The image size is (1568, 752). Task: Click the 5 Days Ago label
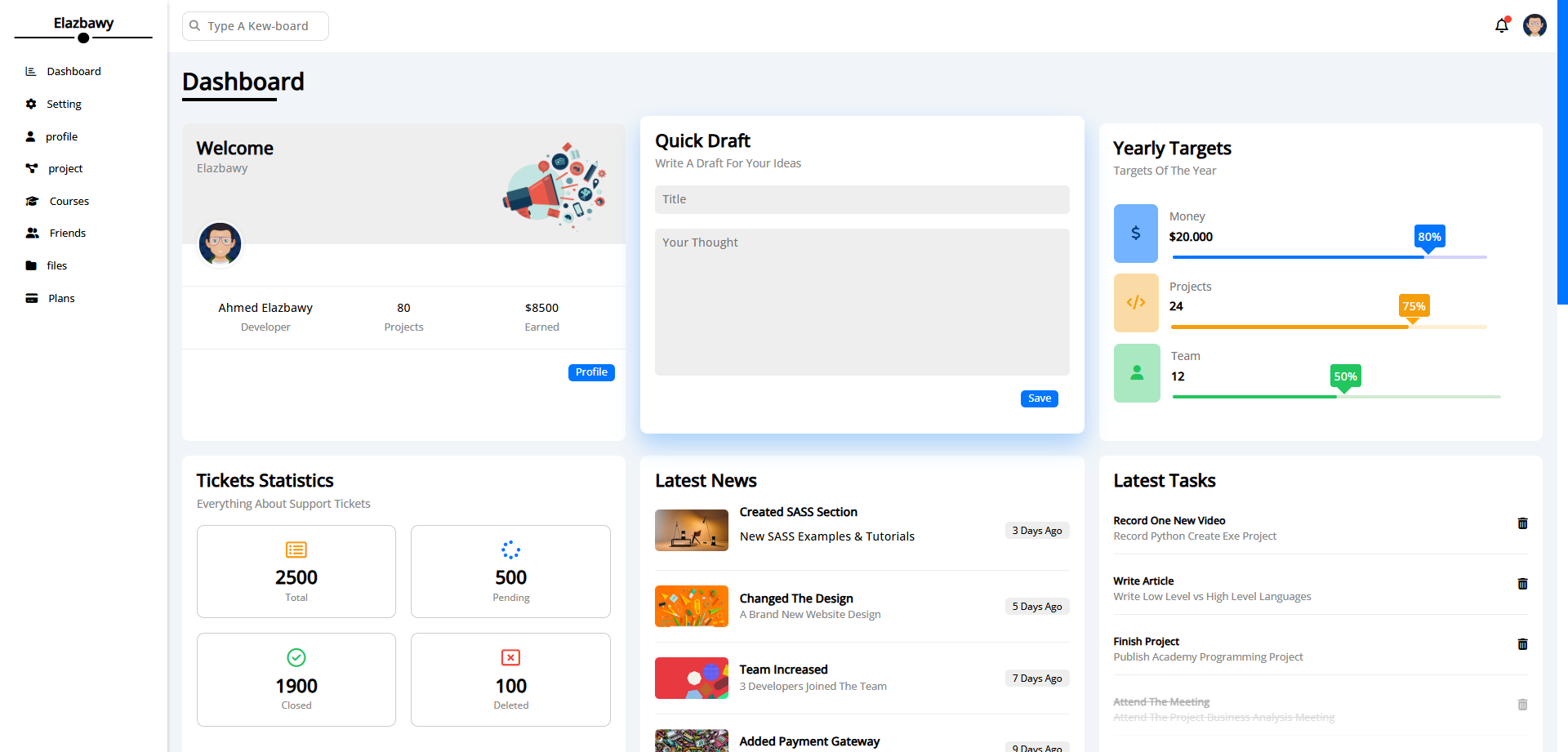coord(1037,607)
